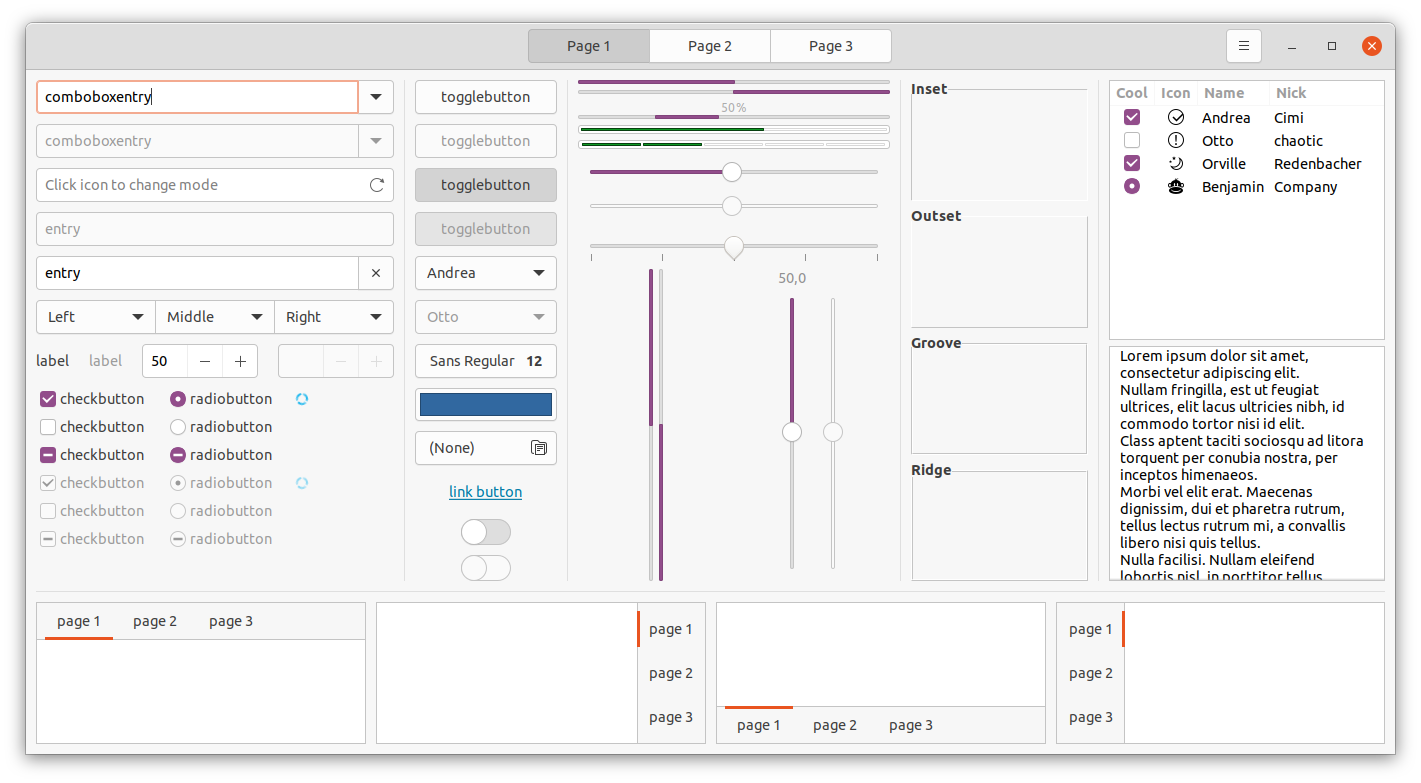Uncheck the Cool checkbox for Orville
This screenshot has height=783, width=1421.
[x=1132, y=164]
